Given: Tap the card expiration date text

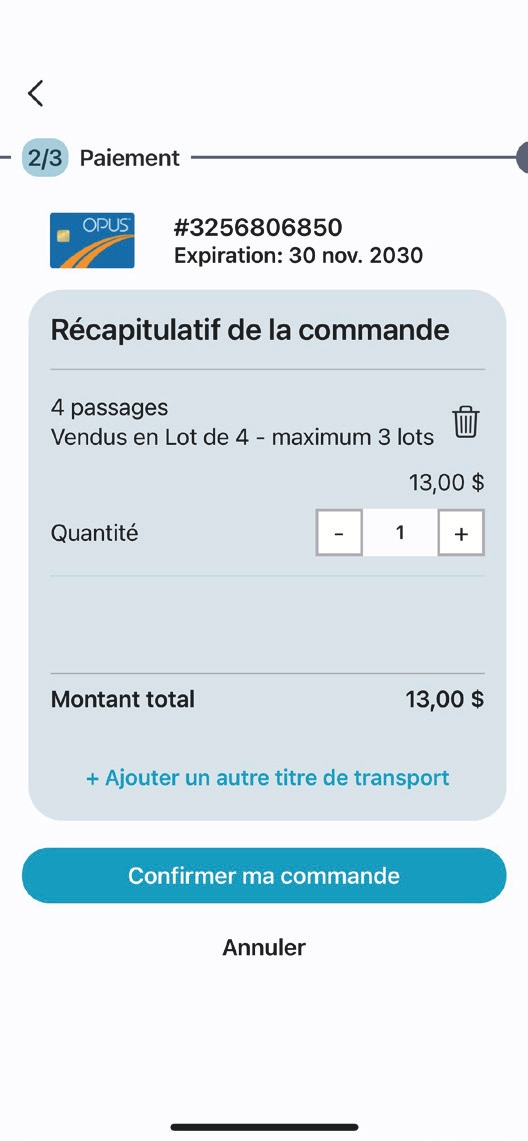Looking at the screenshot, I should tap(298, 255).
